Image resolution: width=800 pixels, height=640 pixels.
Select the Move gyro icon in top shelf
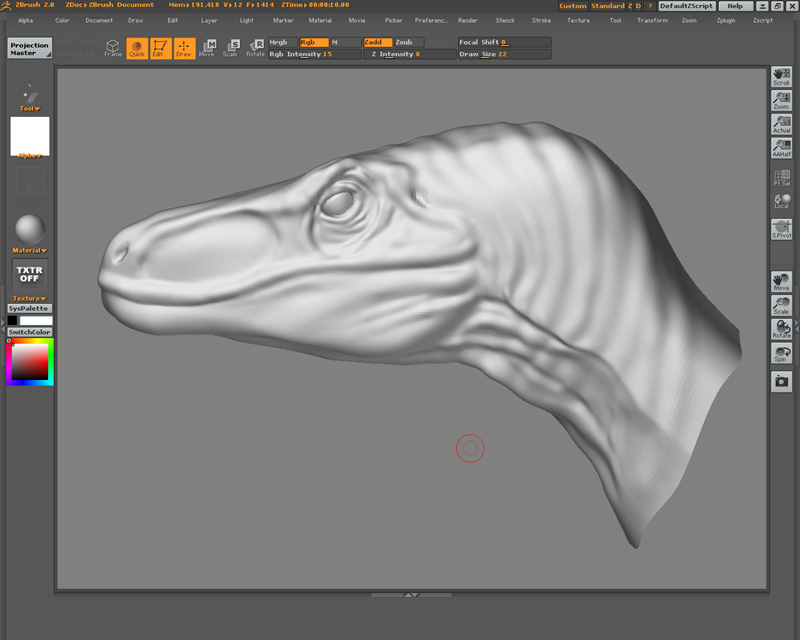pyautogui.click(x=208, y=48)
